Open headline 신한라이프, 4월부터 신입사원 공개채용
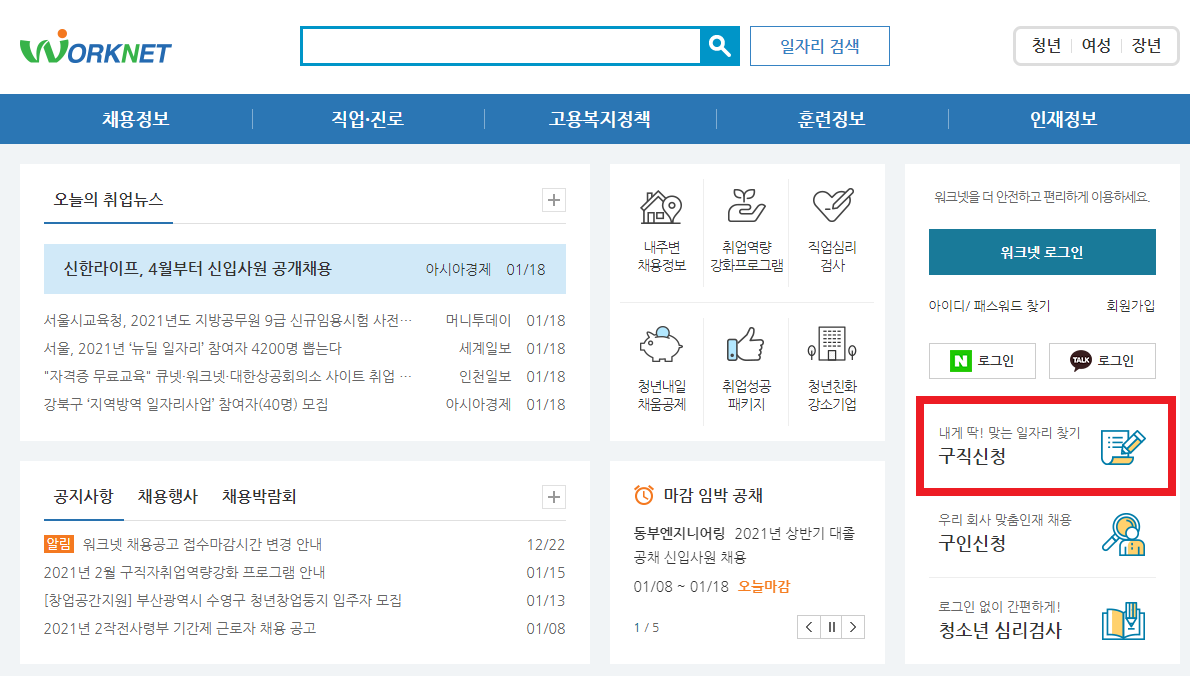 pos(197,269)
